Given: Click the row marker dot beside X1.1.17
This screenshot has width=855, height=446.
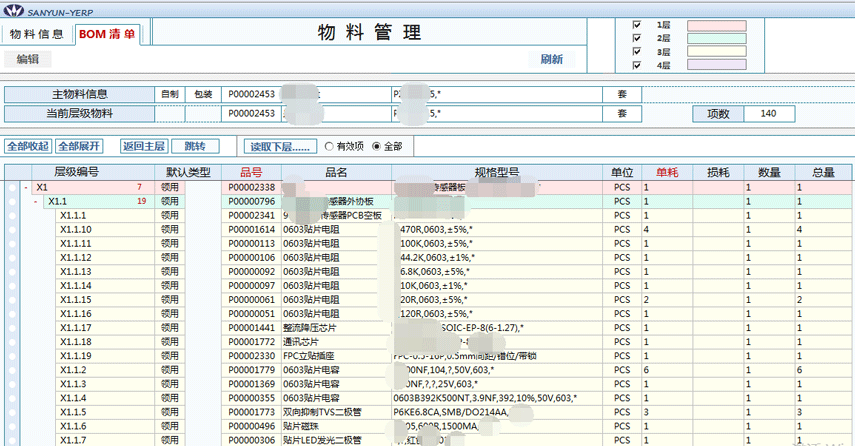Looking at the screenshot, I should click(x=13, y=328).
